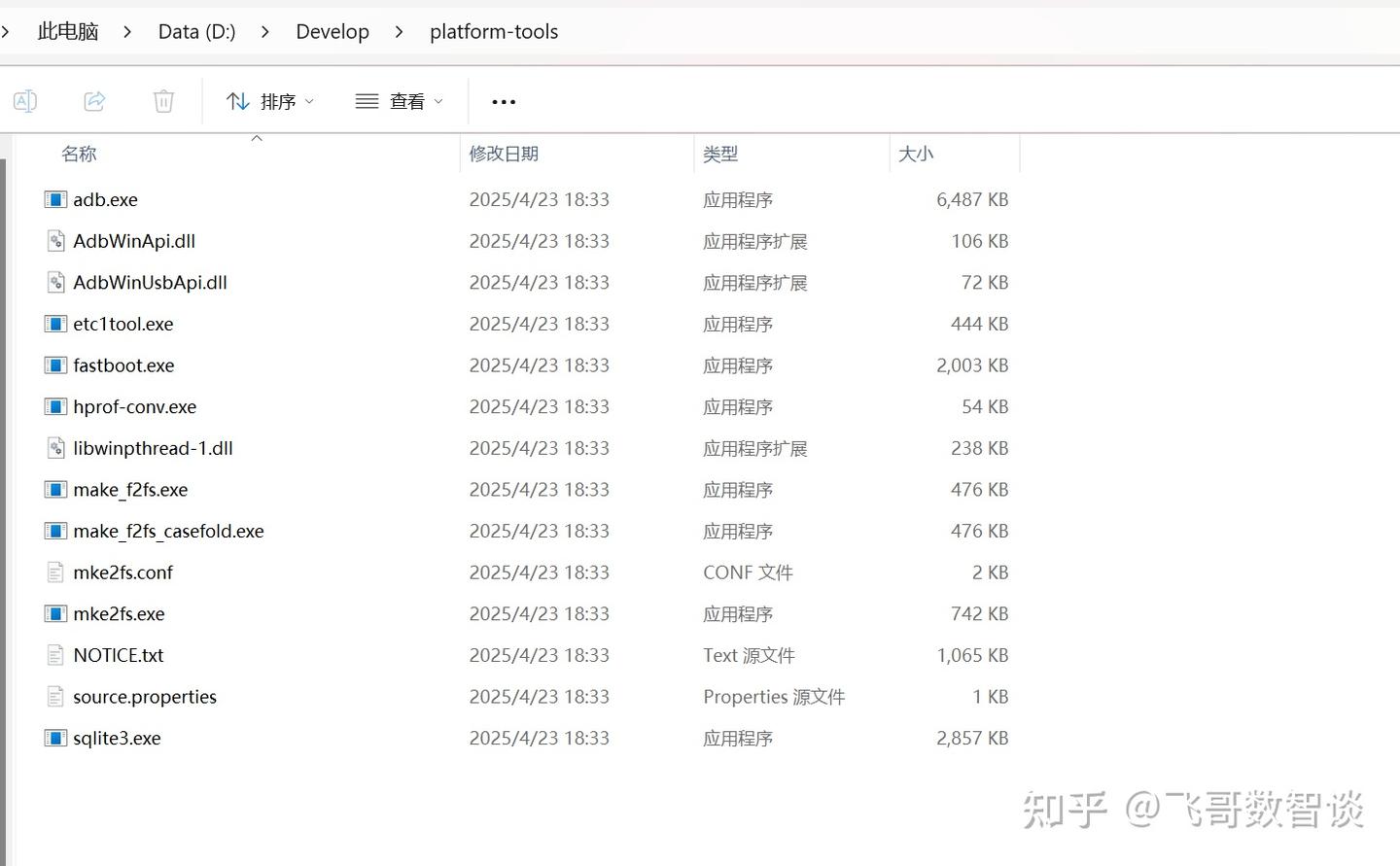Click the NOTICE.txt document icon

55,656
